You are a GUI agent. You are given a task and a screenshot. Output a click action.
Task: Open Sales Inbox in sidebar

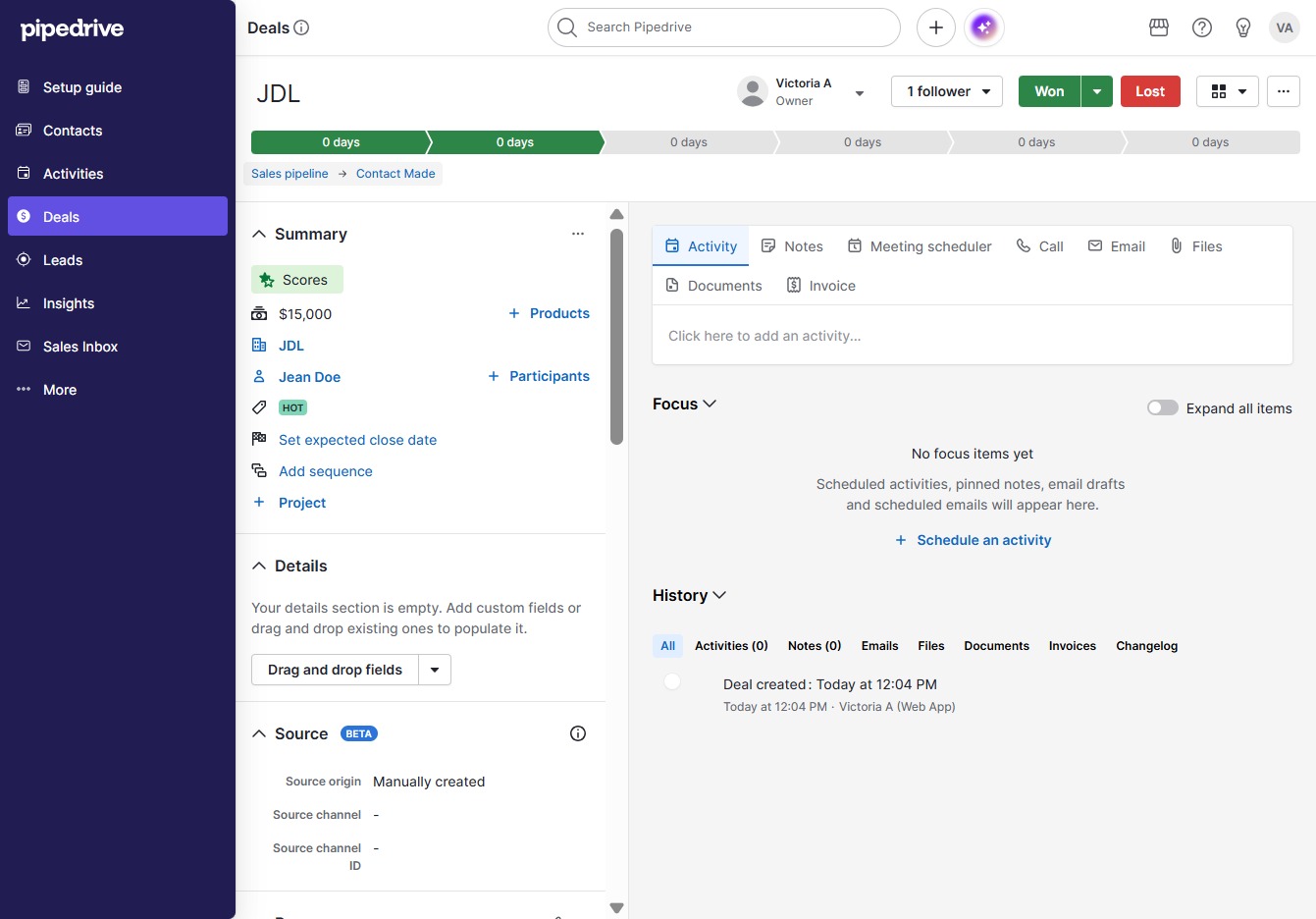[x=118, y=347]
